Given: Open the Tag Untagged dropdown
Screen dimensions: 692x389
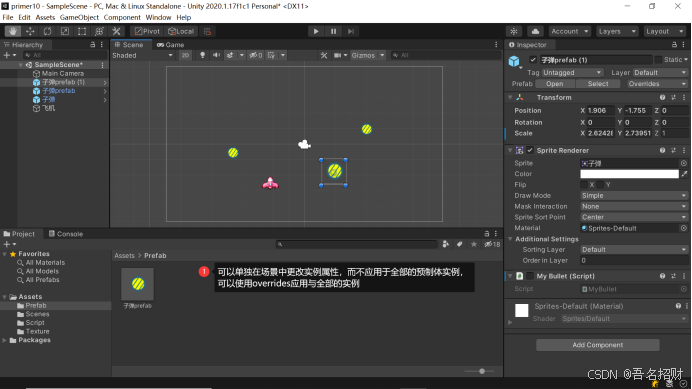Looking at the screenshot, I should 572,72.
